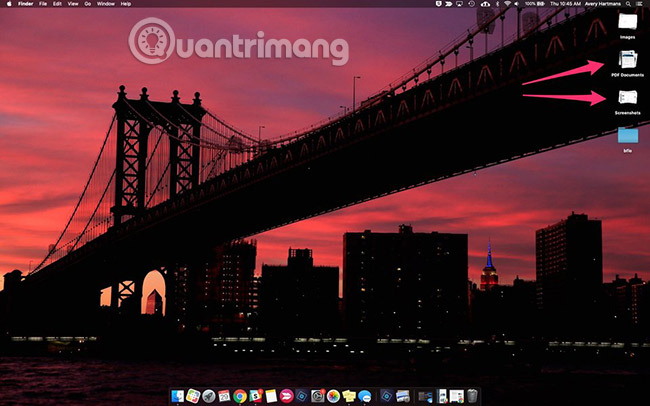Click the cloud upload status icon
The width and height of the screenshot is (650, 406).
(x=485, y=4)
